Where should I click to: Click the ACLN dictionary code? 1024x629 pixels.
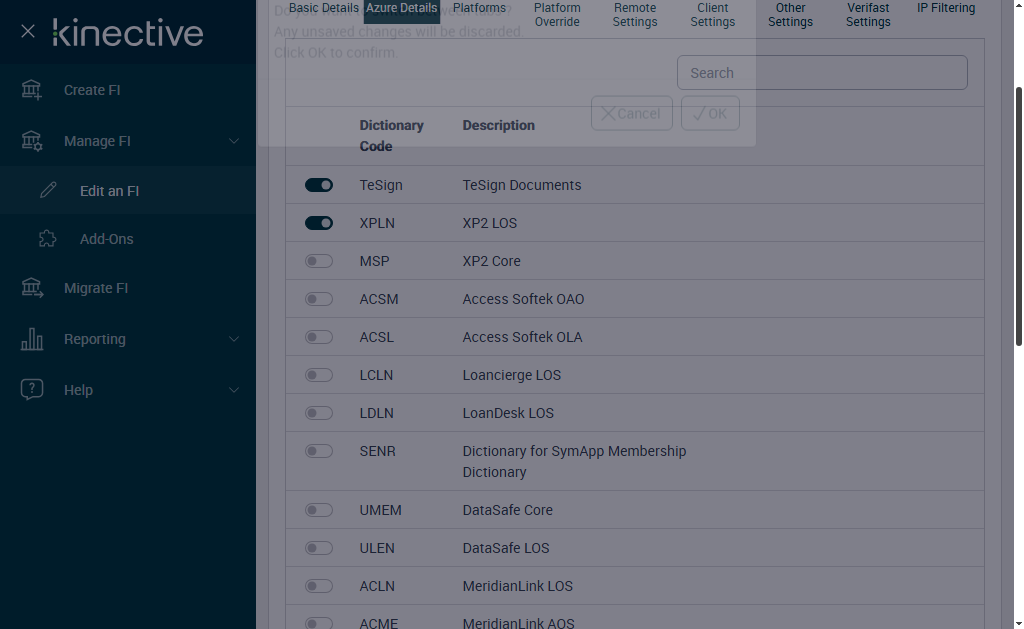coord(377,586)
